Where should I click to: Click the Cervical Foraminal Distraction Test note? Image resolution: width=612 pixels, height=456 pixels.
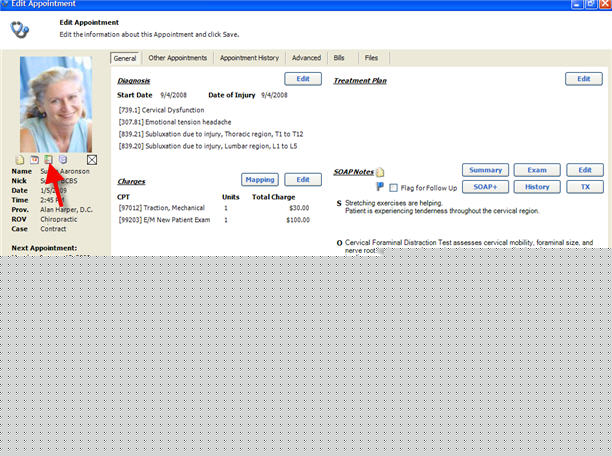click(469, 246)
